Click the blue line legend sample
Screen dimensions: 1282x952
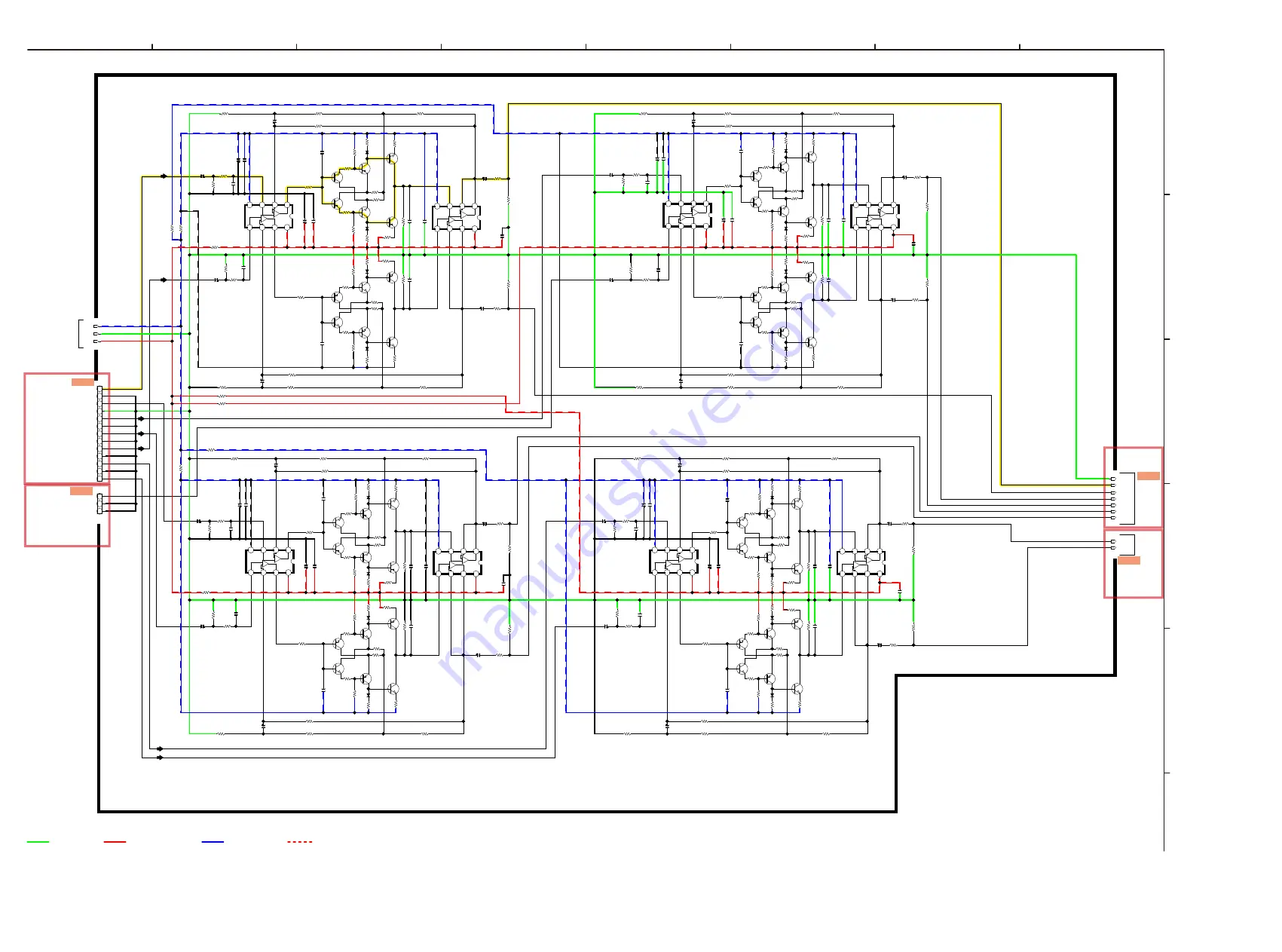pos(213,841)
